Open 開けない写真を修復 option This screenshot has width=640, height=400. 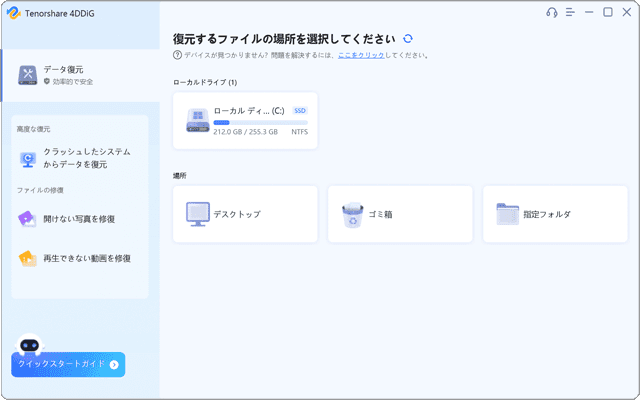[x=80, y=219]
